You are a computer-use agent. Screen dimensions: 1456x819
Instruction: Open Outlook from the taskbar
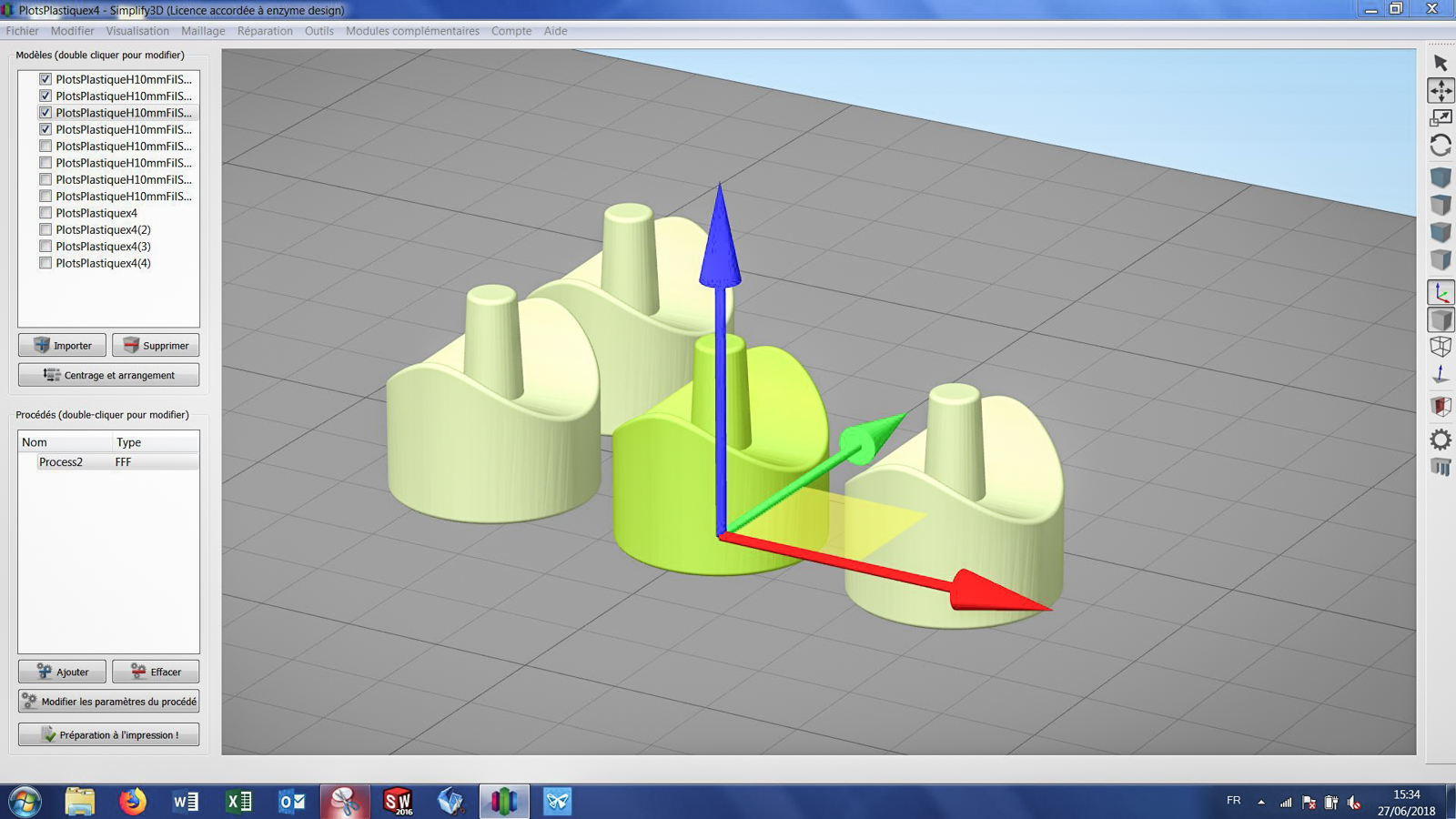pyautogui.click(x=291, y=802)
